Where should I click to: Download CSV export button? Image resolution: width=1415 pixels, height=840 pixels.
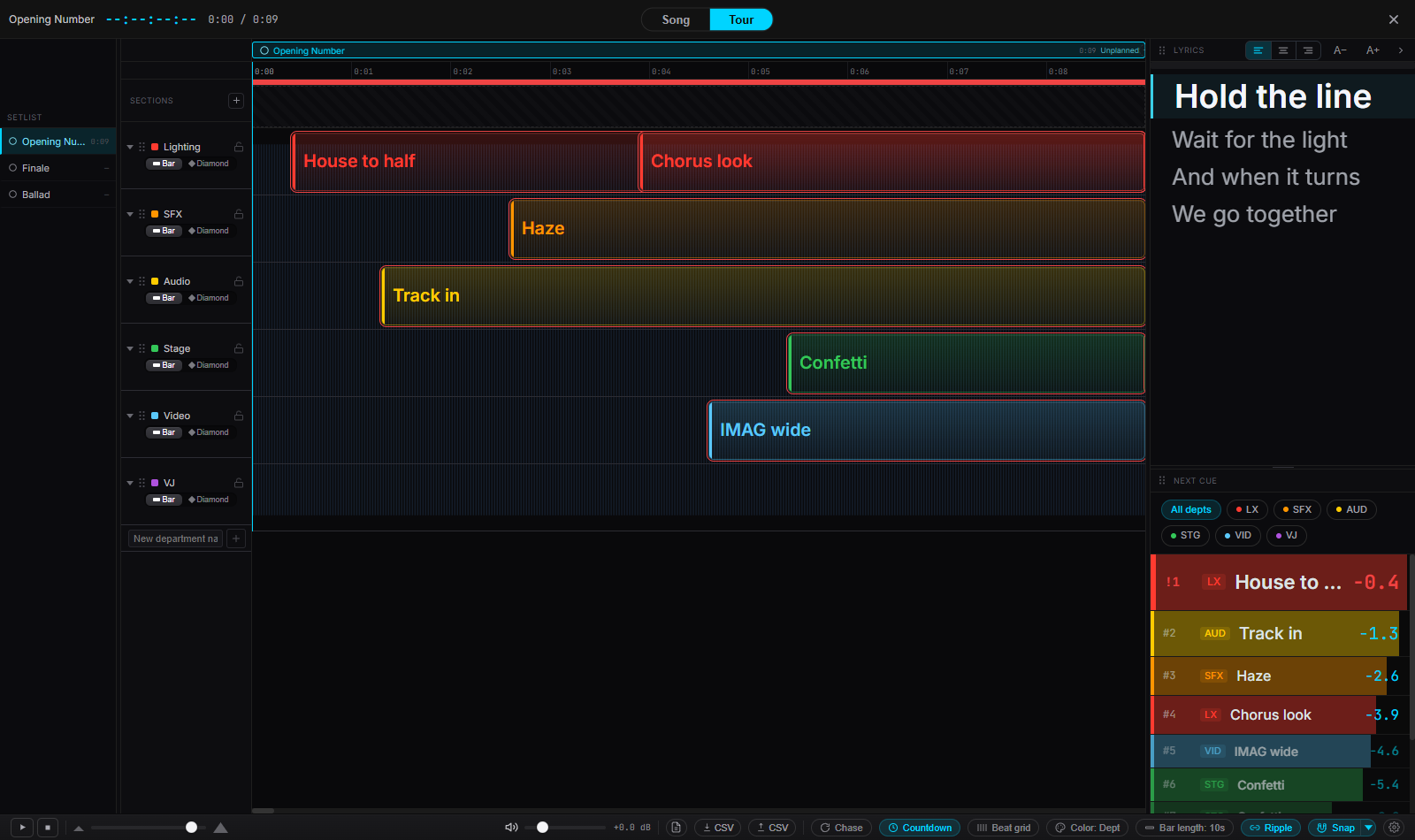[x=718, y=828]
